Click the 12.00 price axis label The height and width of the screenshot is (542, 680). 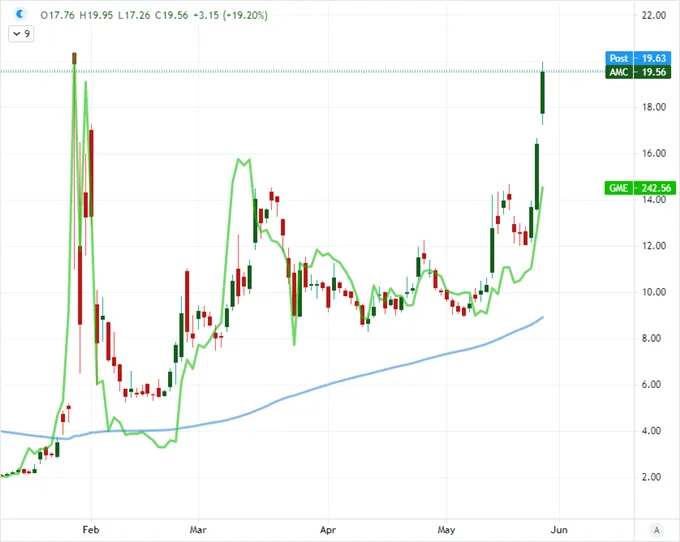(x=654, y=246)
